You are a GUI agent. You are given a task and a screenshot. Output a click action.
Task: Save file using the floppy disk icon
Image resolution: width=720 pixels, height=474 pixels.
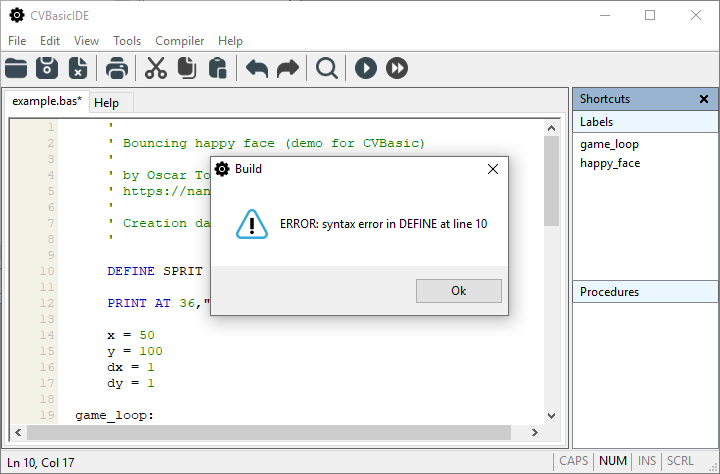pos(47,68)
